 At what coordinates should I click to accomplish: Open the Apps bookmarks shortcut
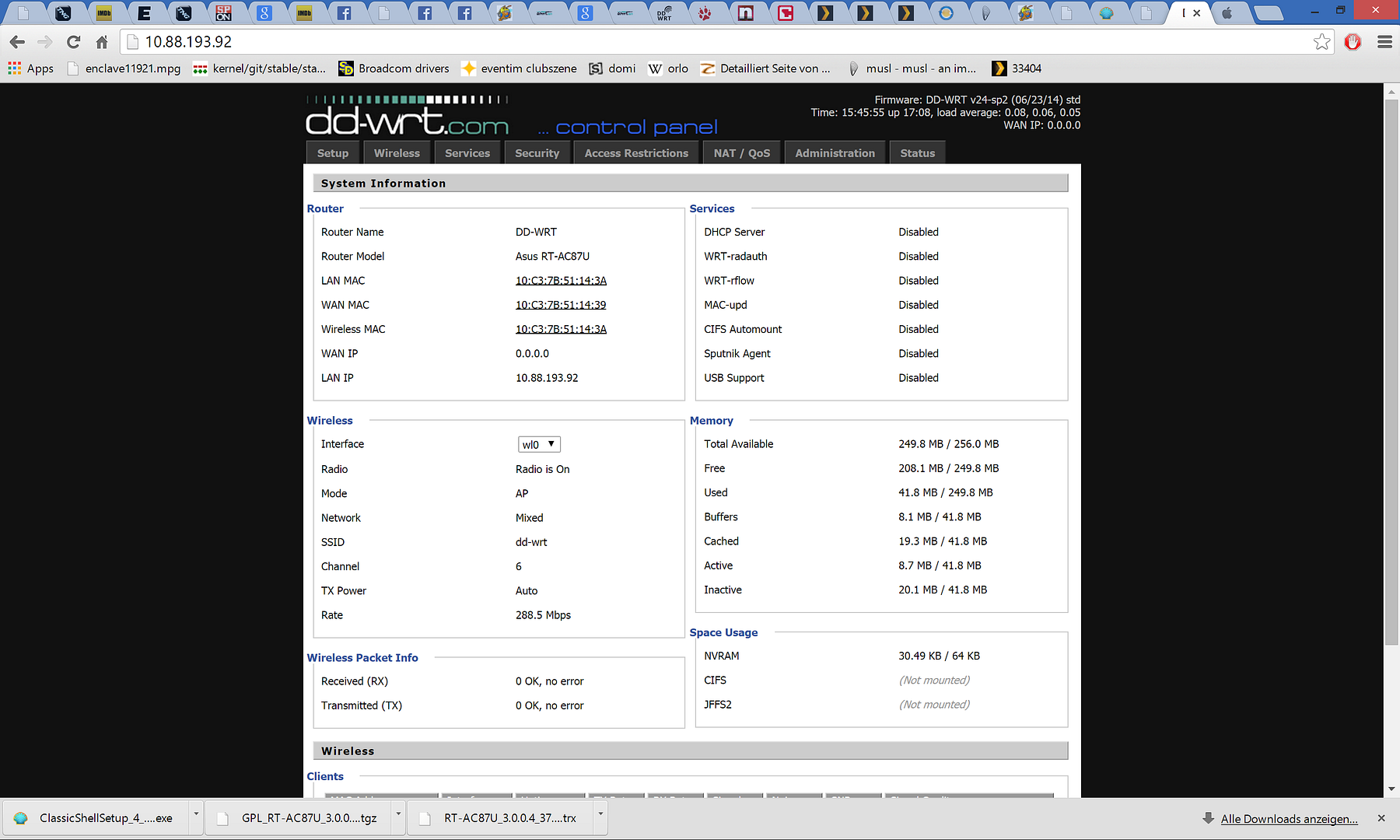[x=31, y=68]
